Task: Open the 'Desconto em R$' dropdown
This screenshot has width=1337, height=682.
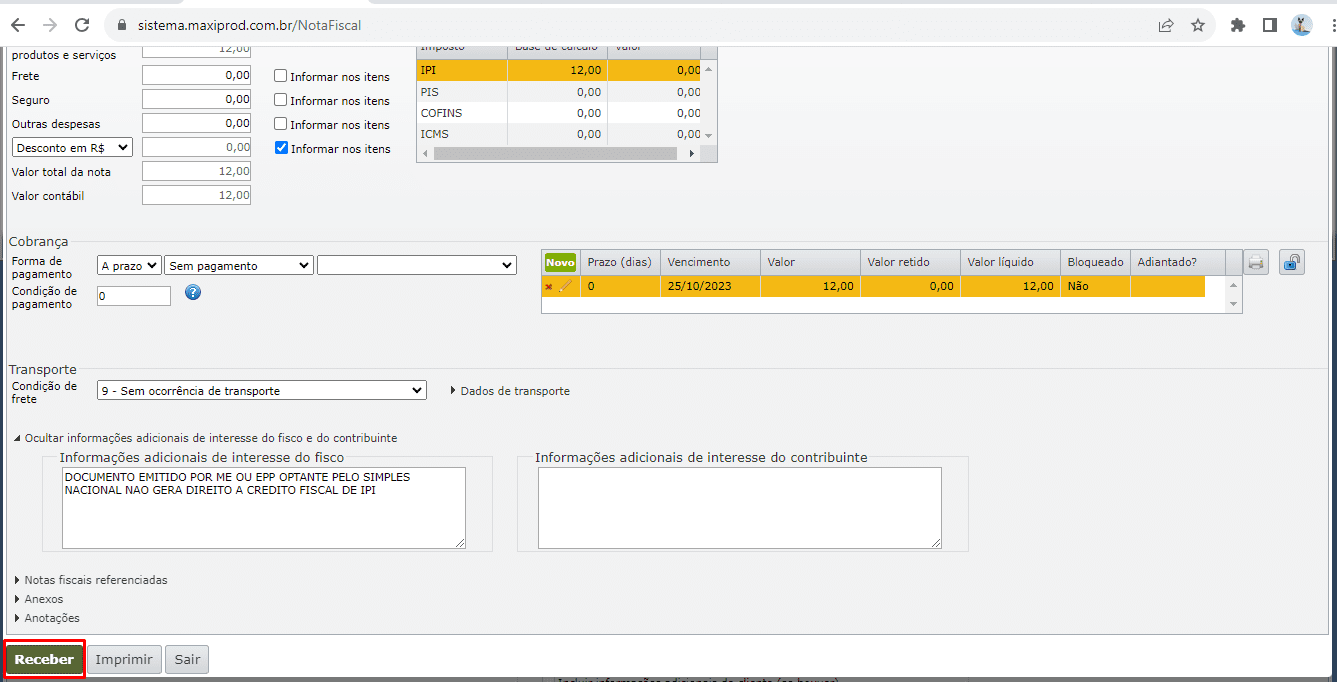Action: pyautogui.click(x=72, y=147)
